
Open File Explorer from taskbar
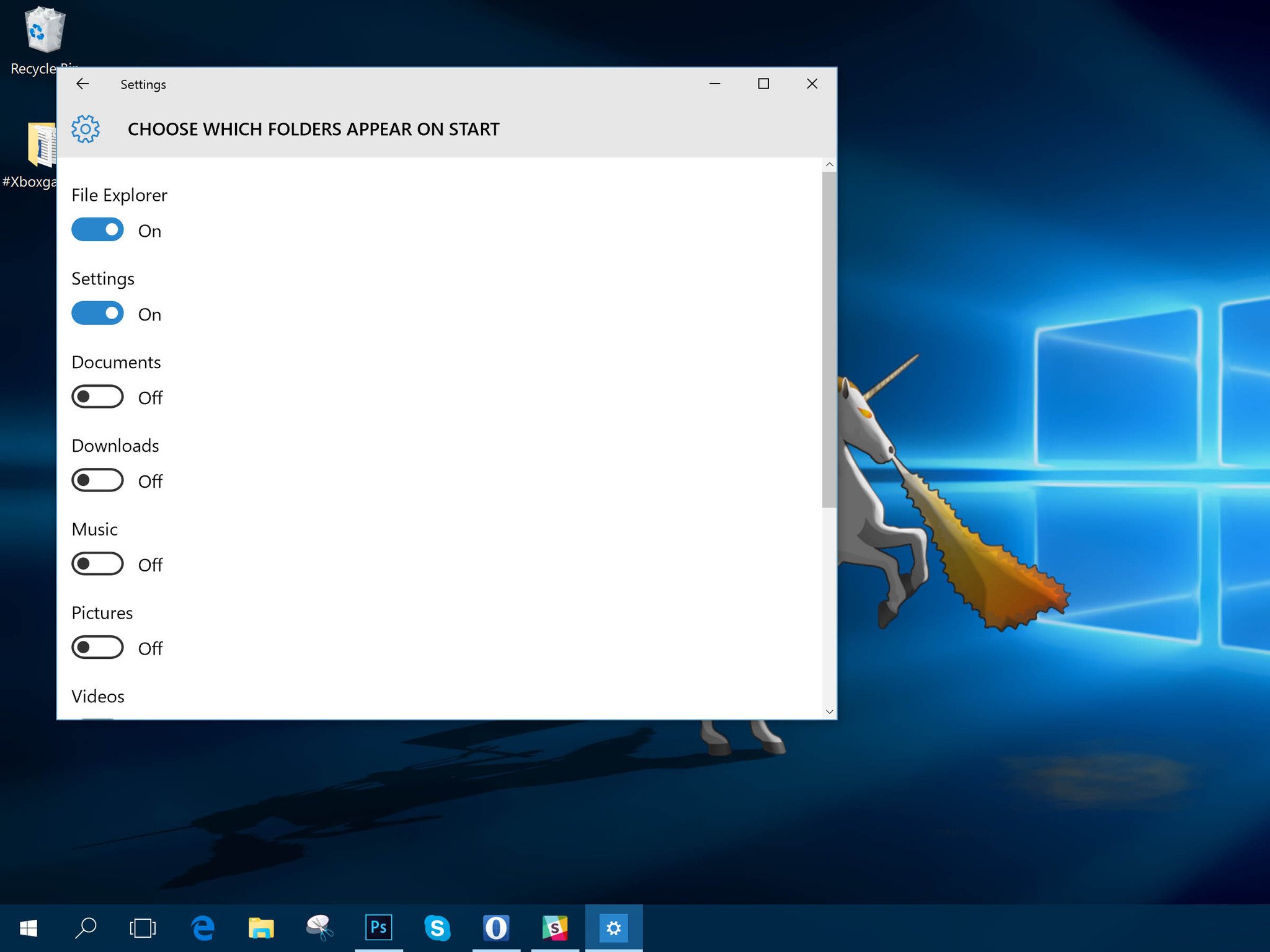(x=261, y=928)
